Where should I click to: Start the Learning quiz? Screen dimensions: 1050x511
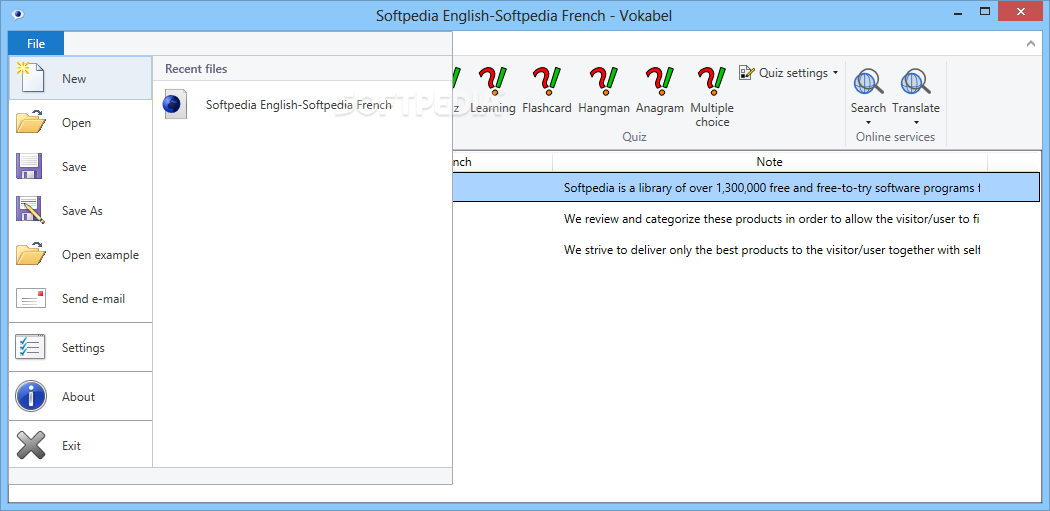[493, 92]
